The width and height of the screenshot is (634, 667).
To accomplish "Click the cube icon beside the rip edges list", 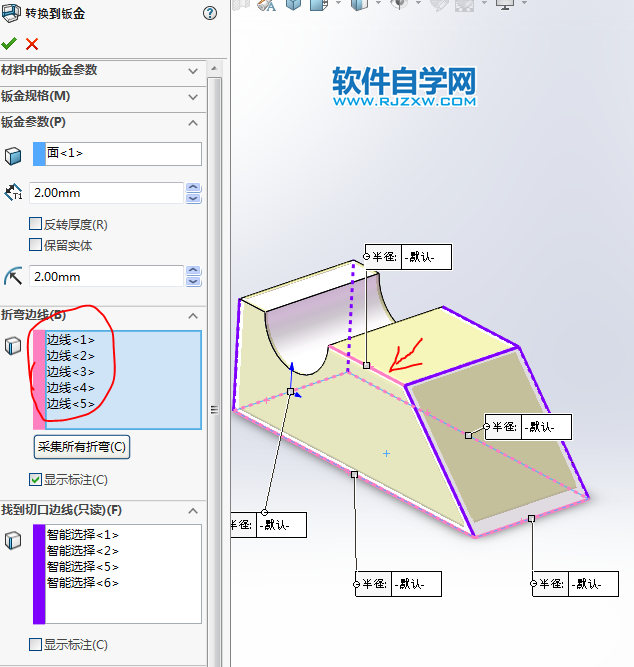I will click(13, 540).
